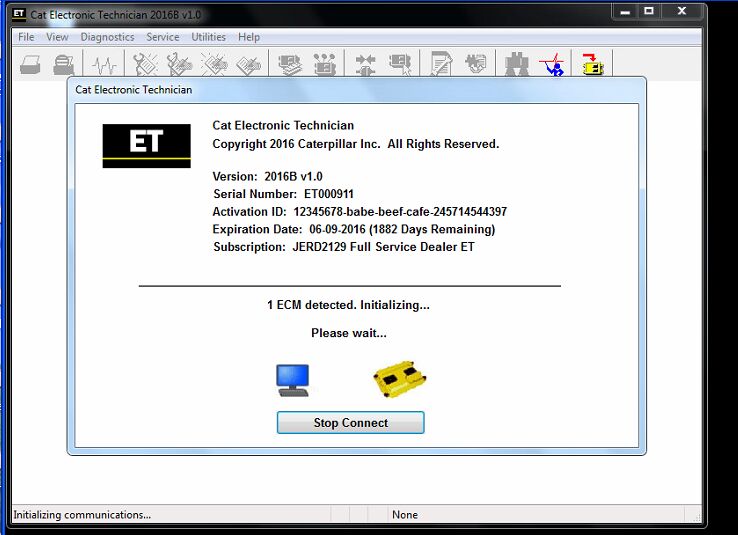
Task: Open the Service menu
Action: (x=162, y=37)
